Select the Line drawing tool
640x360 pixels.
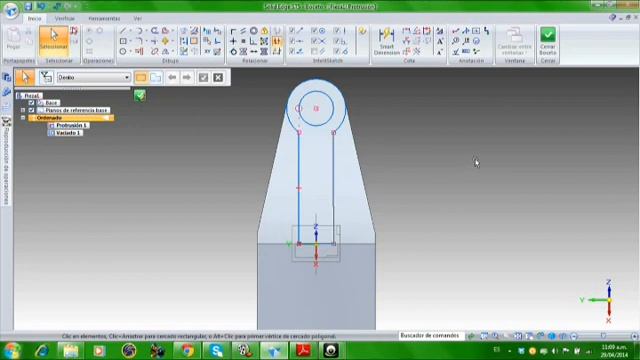(x=123, y=31)
